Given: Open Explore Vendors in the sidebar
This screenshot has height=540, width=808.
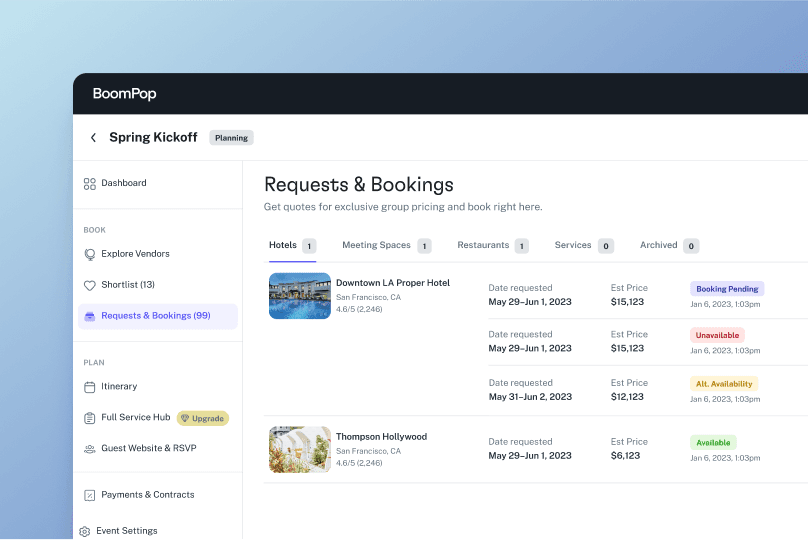Looking at the screenshot, I should coord(135,254).
